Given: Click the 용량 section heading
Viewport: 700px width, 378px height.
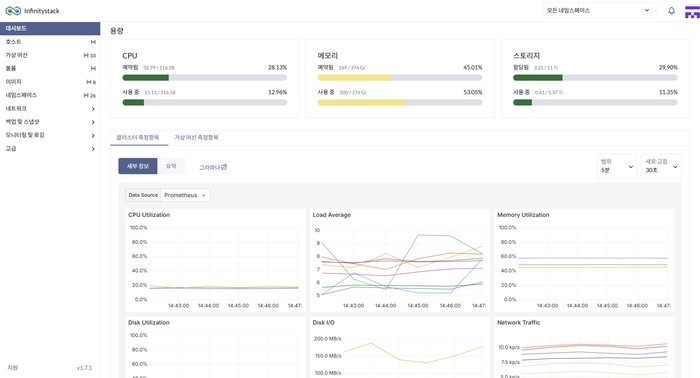Looking at the screenshot, I should coord(117,31).
